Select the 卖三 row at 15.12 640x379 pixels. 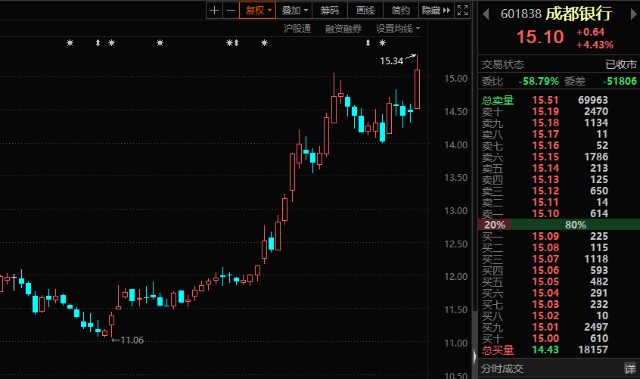click(559, 191)
